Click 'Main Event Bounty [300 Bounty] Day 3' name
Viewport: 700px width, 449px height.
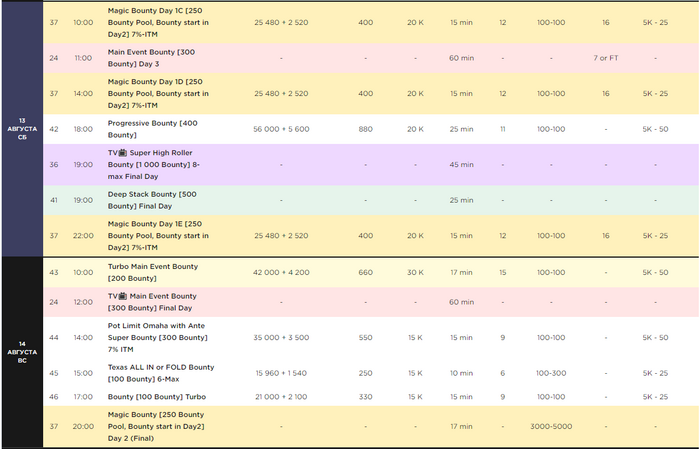(x=151, y=58)
